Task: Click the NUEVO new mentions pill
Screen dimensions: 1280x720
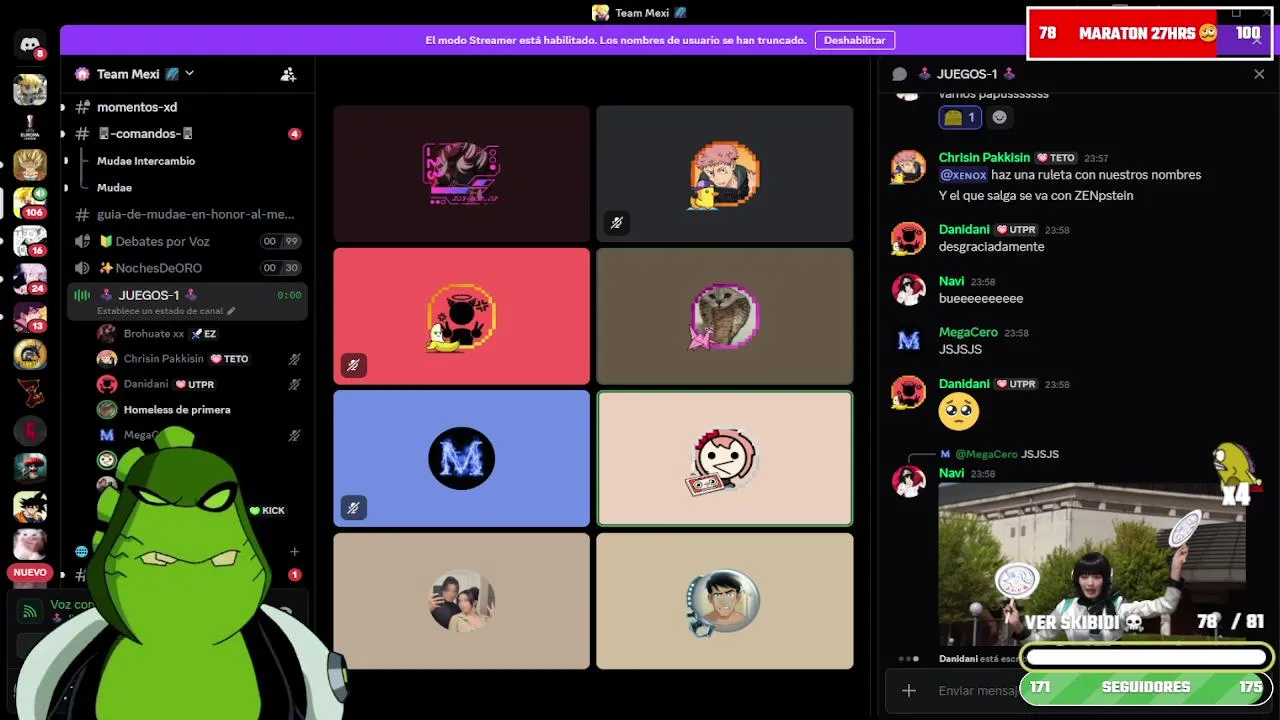Action: (30, 573)
